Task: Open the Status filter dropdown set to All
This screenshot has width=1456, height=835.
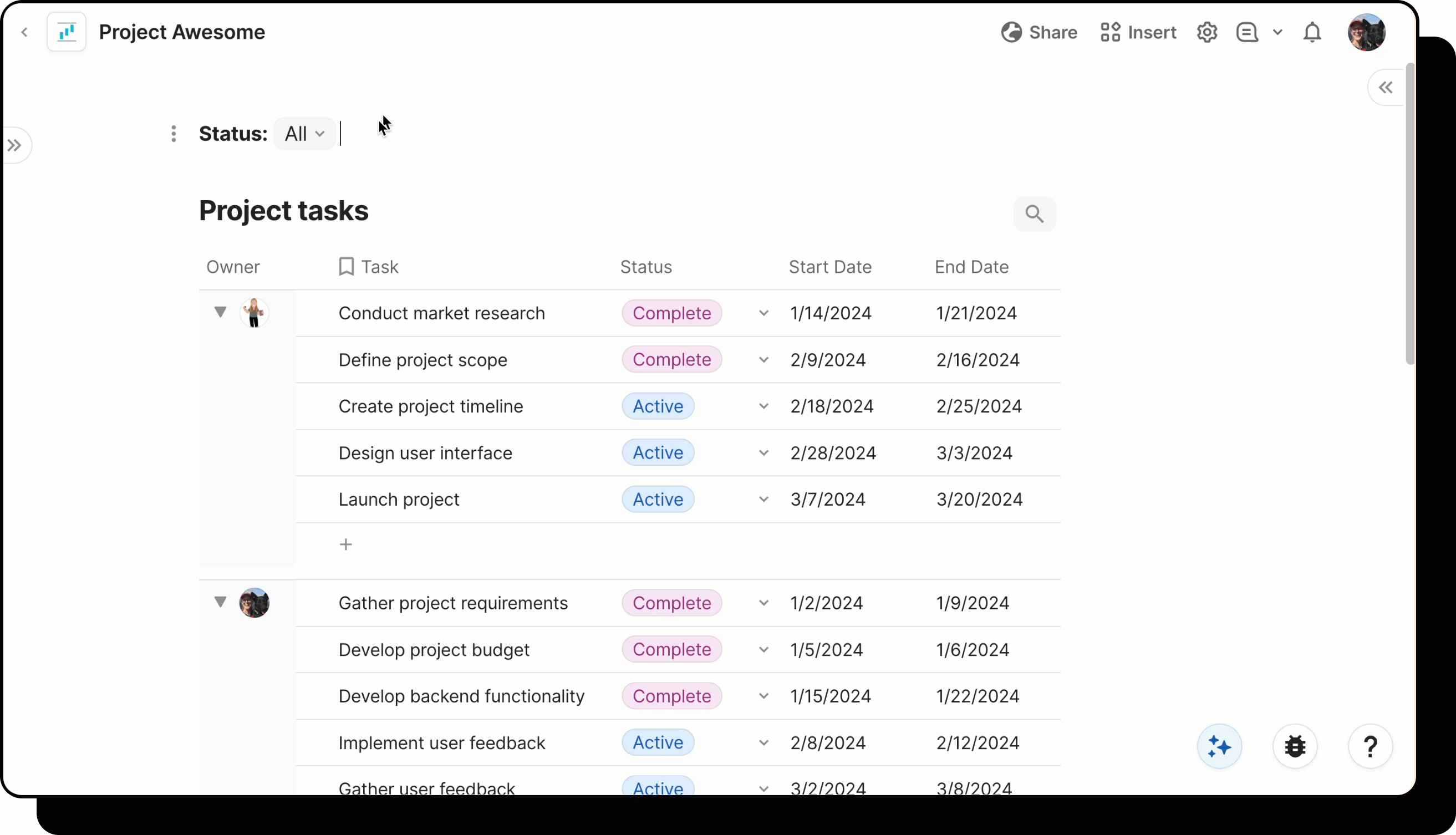Action: tap(303, 133)
